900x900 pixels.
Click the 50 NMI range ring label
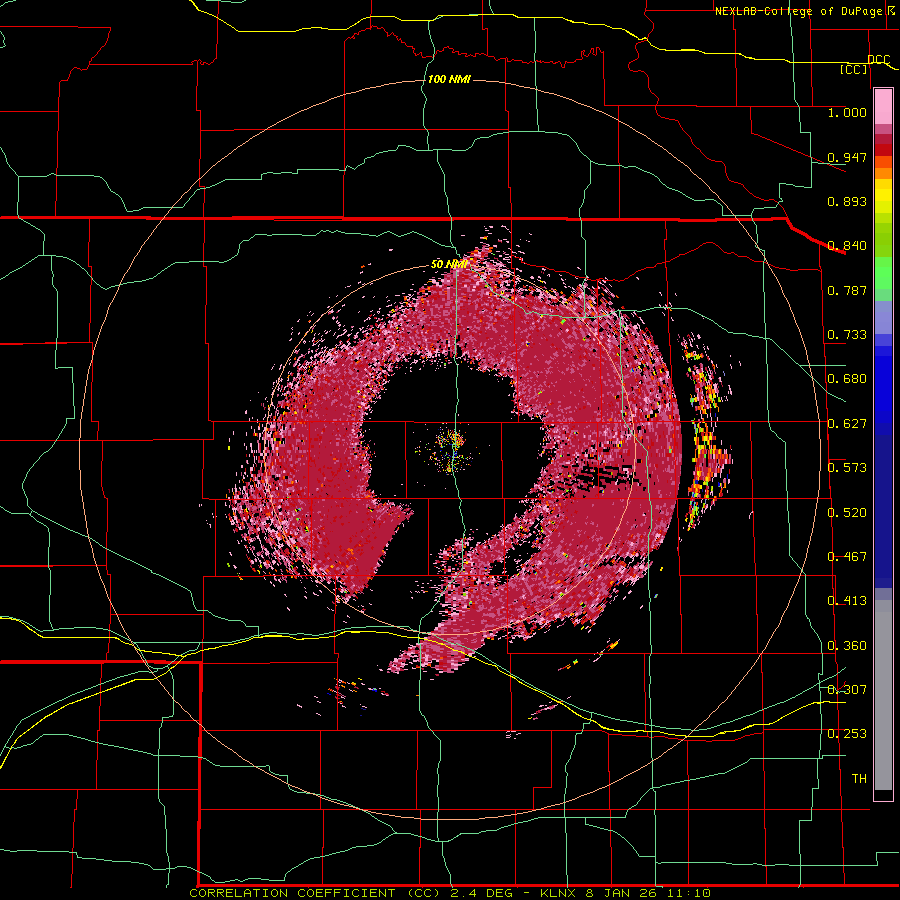pos(449,264)
